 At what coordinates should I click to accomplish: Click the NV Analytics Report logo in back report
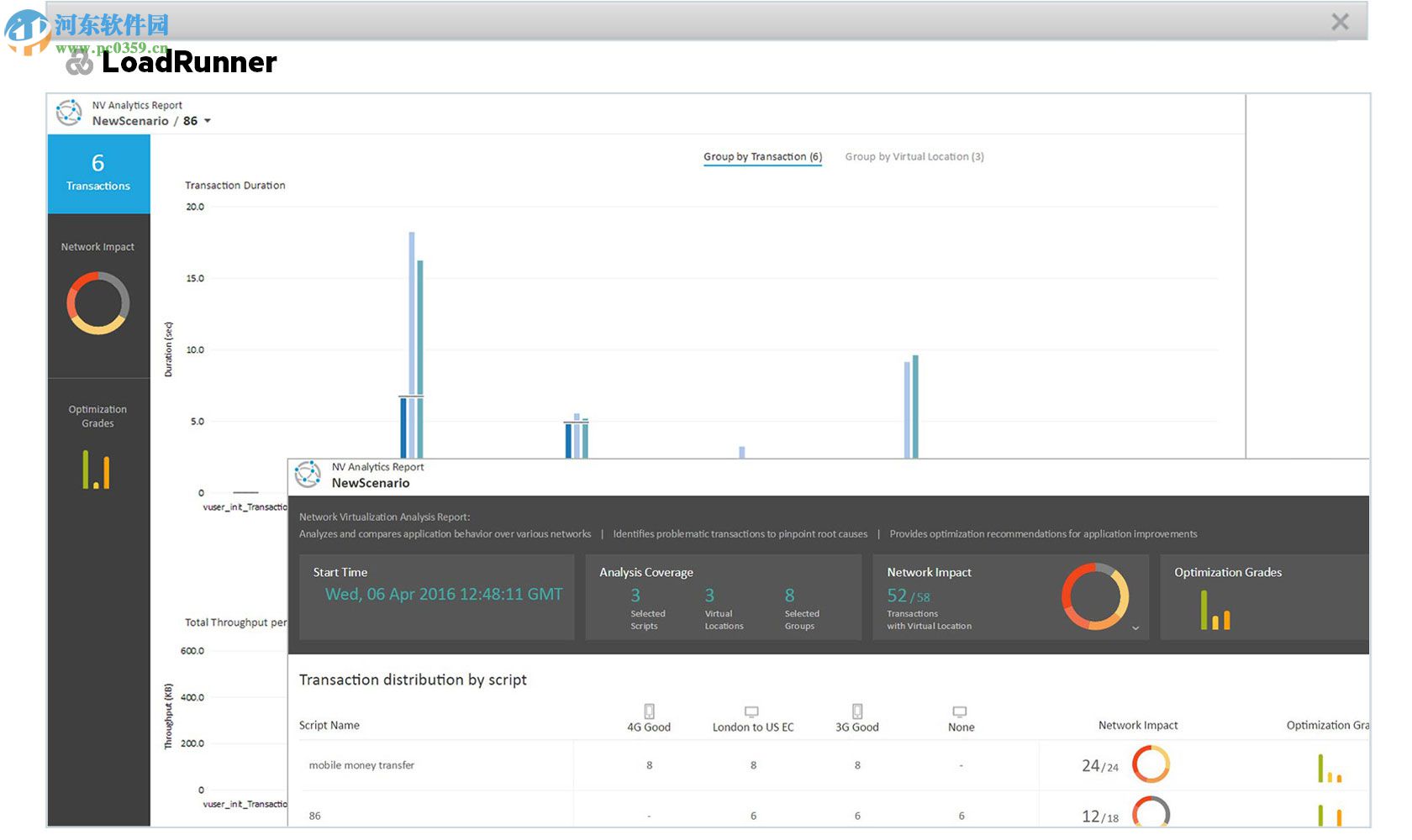(69, 113)
